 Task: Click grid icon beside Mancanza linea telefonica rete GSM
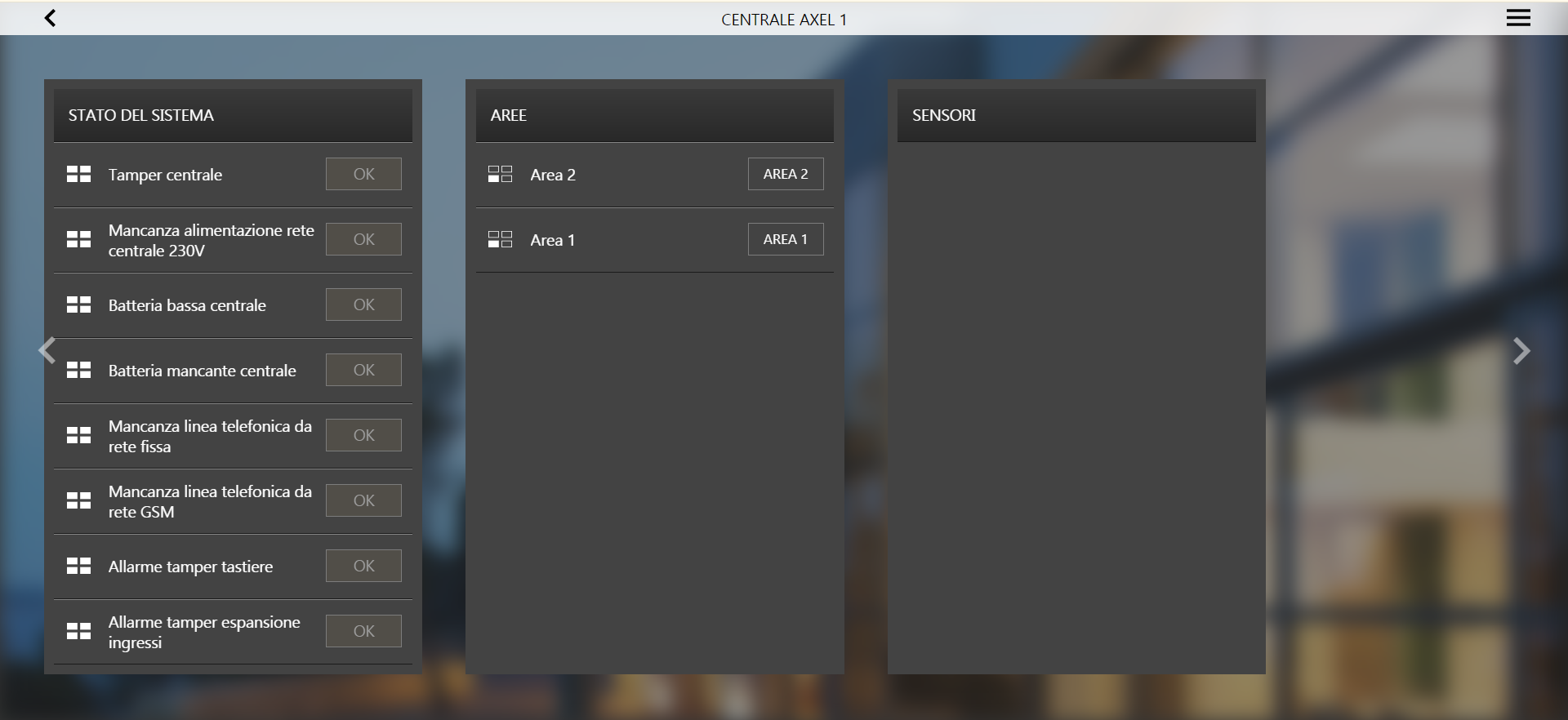tap(79, 500)
